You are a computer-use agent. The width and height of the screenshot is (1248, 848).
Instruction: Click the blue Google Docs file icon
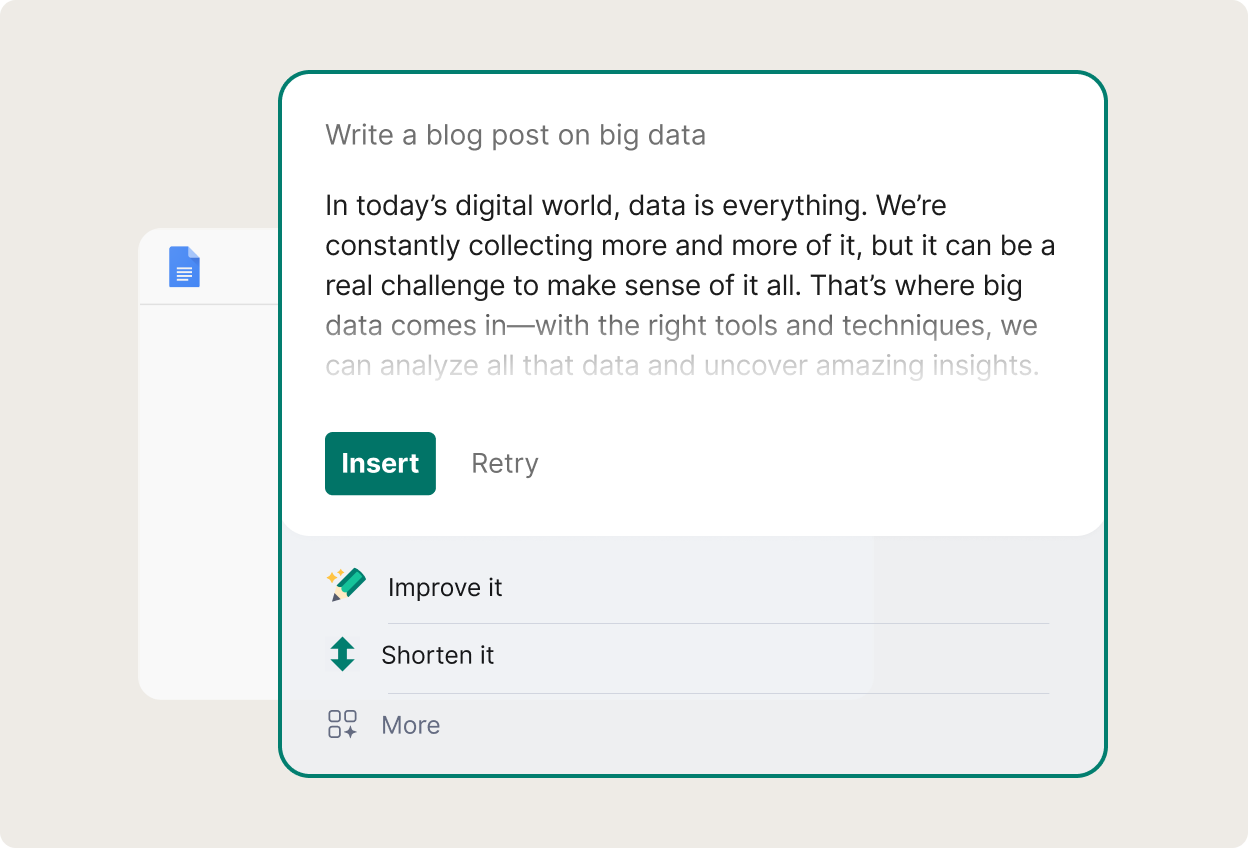(x=185, y=267)
